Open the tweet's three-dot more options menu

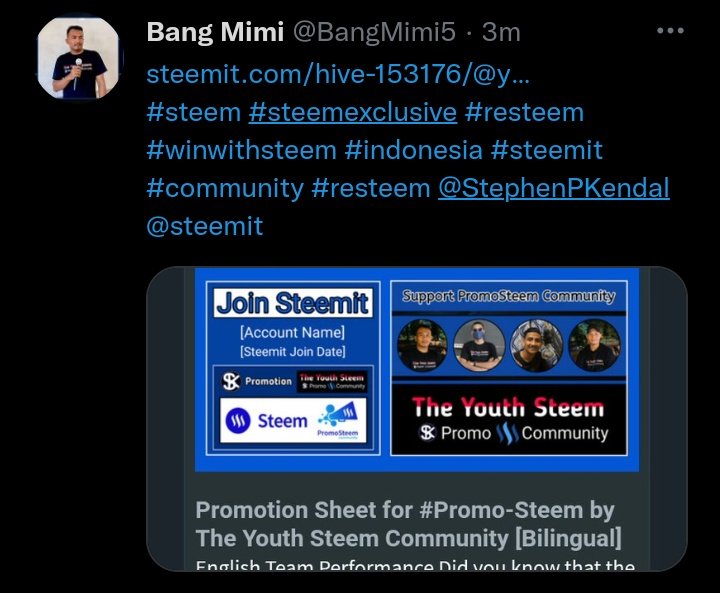[670, 31]
